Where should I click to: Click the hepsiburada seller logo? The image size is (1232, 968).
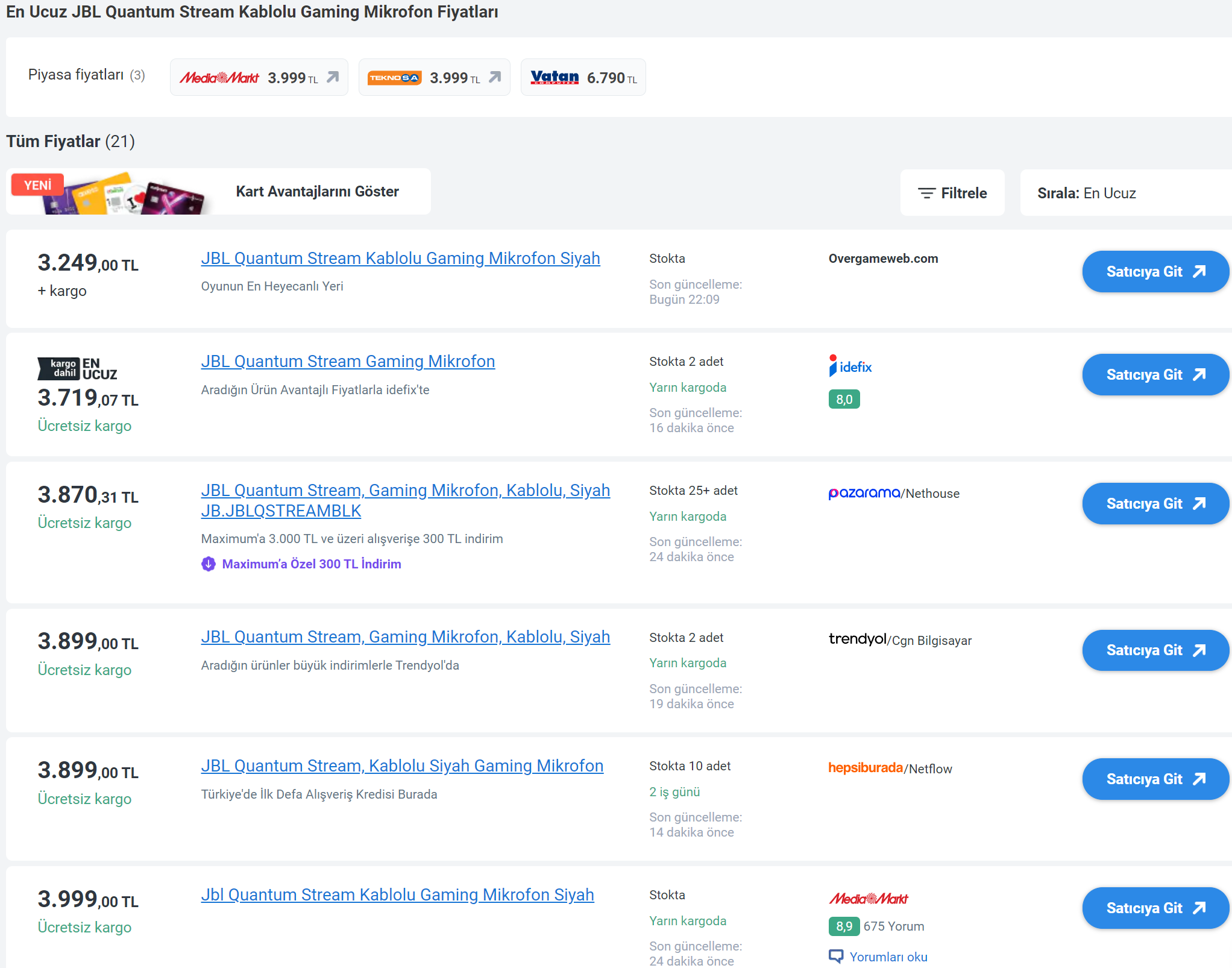pos(865,768)
